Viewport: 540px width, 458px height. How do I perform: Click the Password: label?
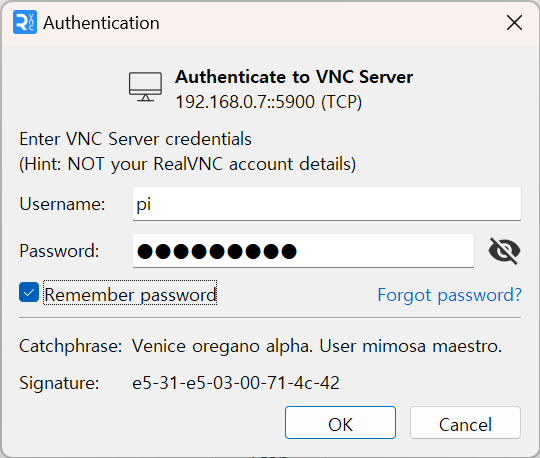[59, 251]
